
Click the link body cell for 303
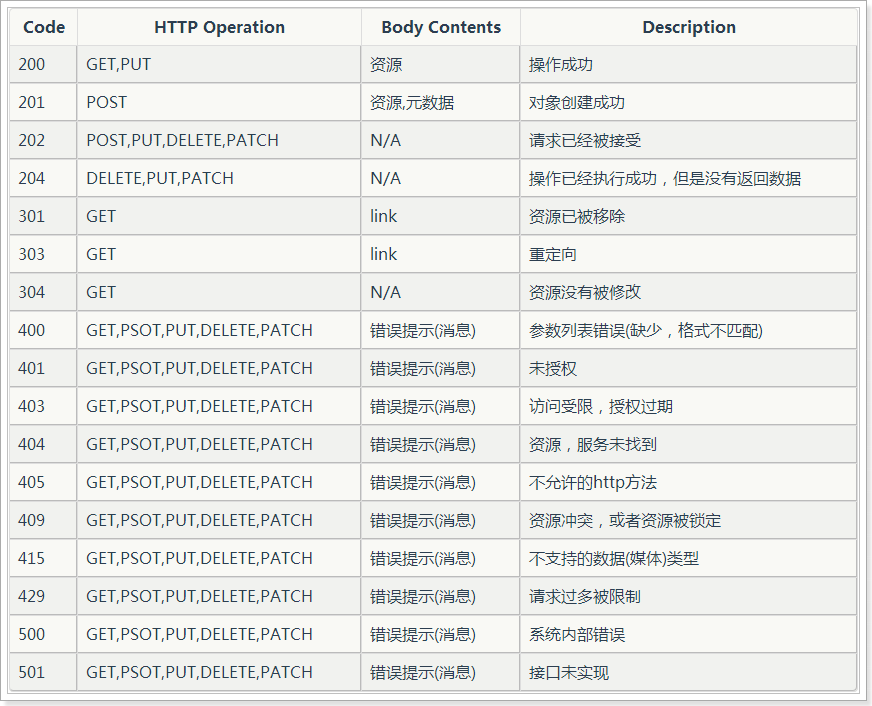click(440, 254)
